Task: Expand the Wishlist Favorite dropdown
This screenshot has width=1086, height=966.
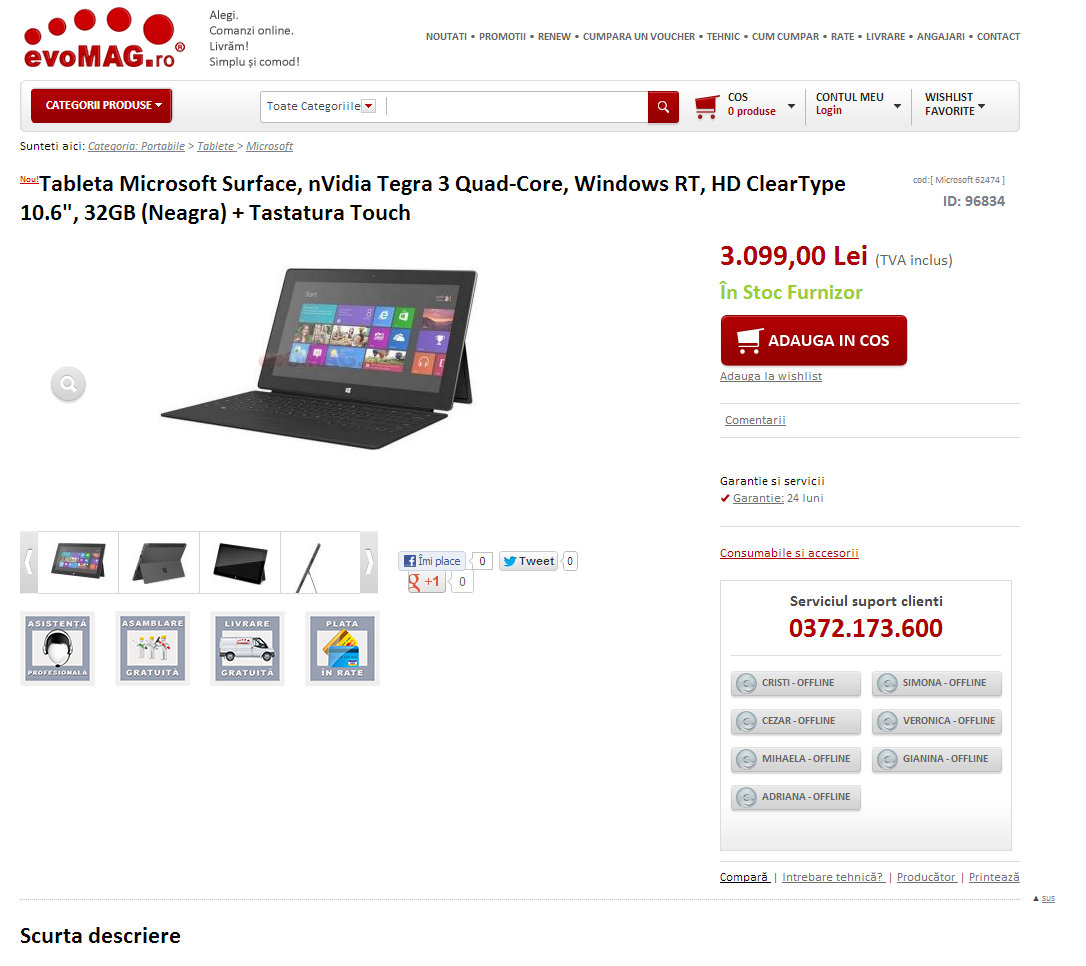Action: 954,105
